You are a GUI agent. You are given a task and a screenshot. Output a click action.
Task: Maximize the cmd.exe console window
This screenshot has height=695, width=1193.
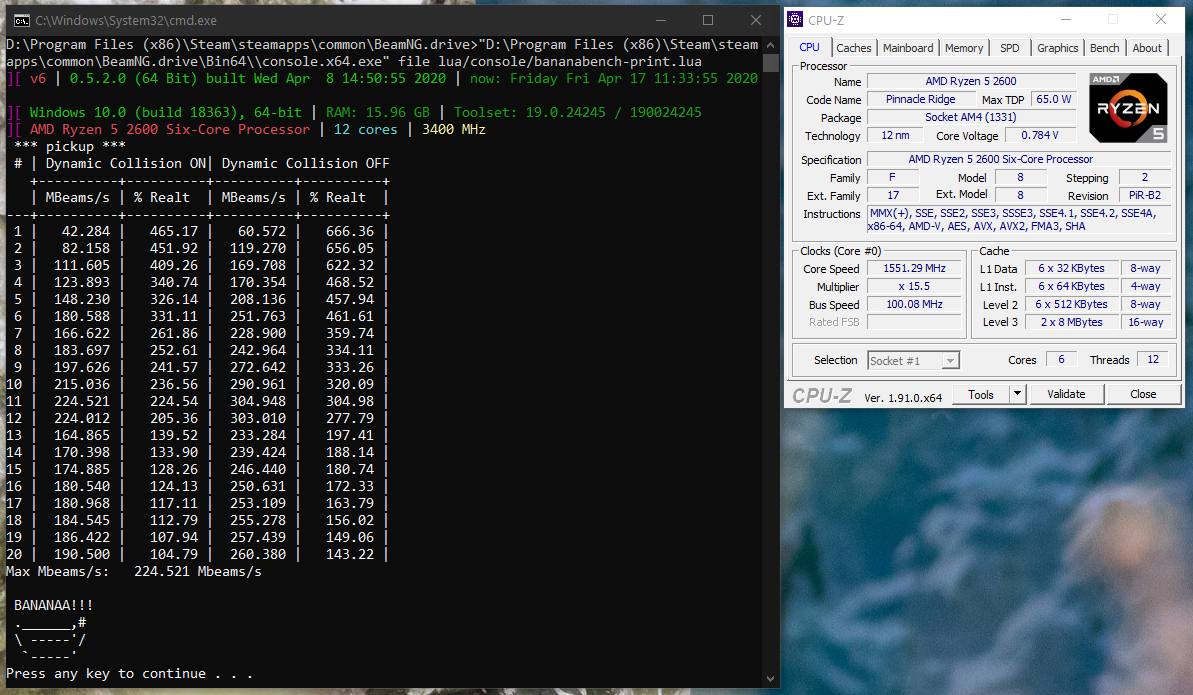(707, 20)
